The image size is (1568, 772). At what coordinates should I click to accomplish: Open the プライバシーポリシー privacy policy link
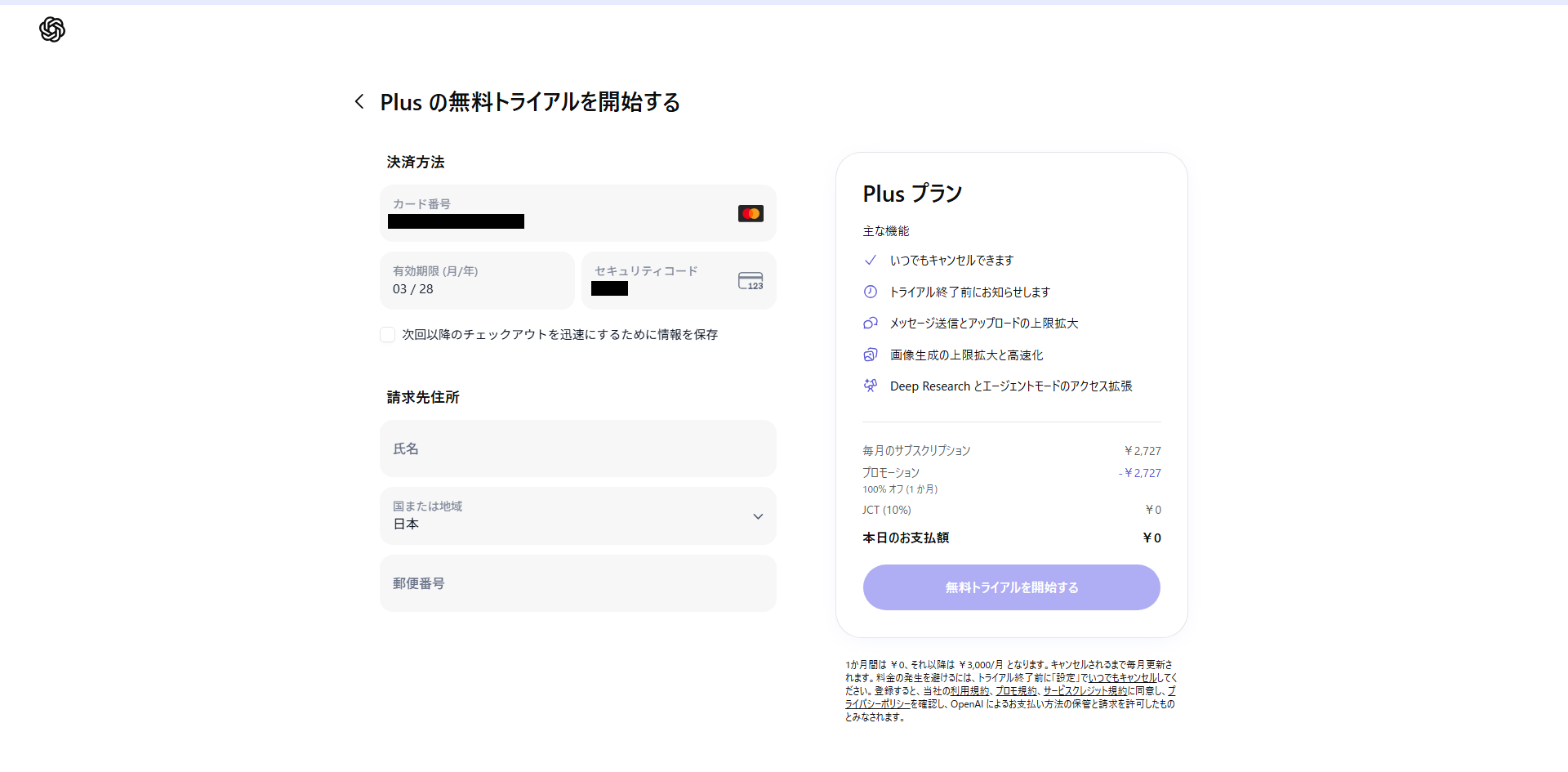tap(878, 703)
